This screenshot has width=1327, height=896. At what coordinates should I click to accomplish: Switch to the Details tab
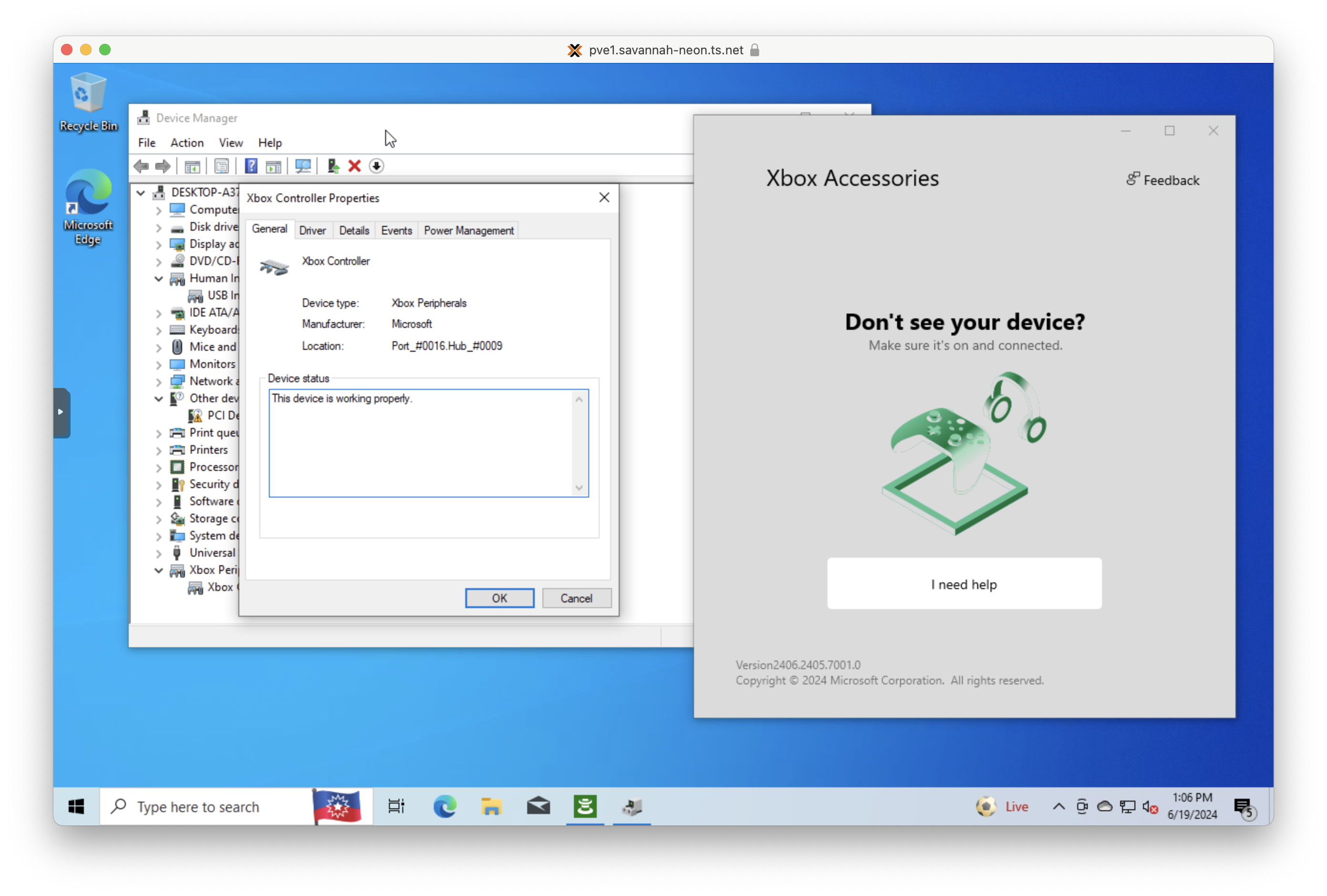click(x=354, y=231)
